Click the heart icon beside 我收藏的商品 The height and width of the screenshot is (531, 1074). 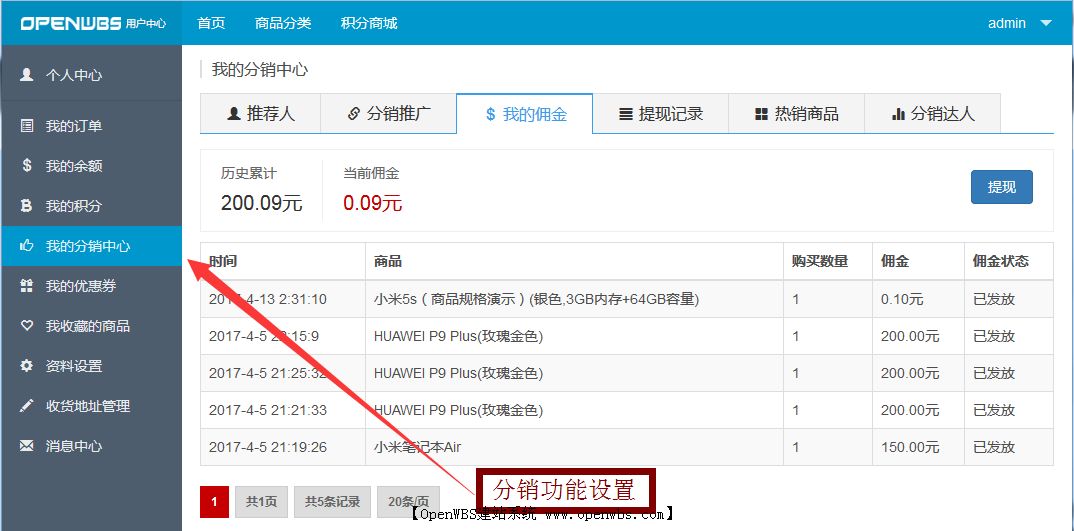(27, 326)
